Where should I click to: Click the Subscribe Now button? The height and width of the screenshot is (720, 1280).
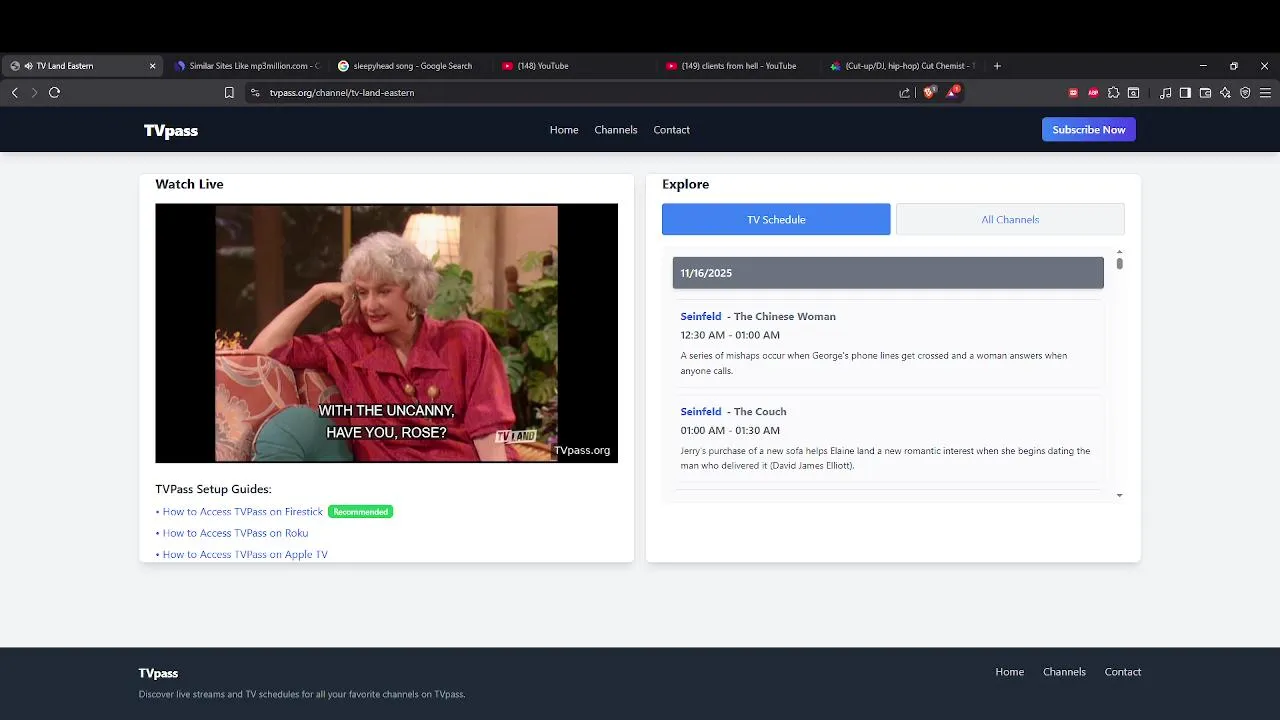tap(1089, 130)
